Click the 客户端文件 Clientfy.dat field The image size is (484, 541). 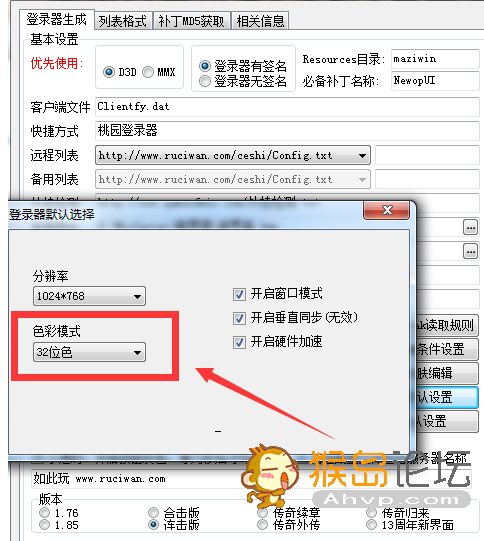(287, 107)
